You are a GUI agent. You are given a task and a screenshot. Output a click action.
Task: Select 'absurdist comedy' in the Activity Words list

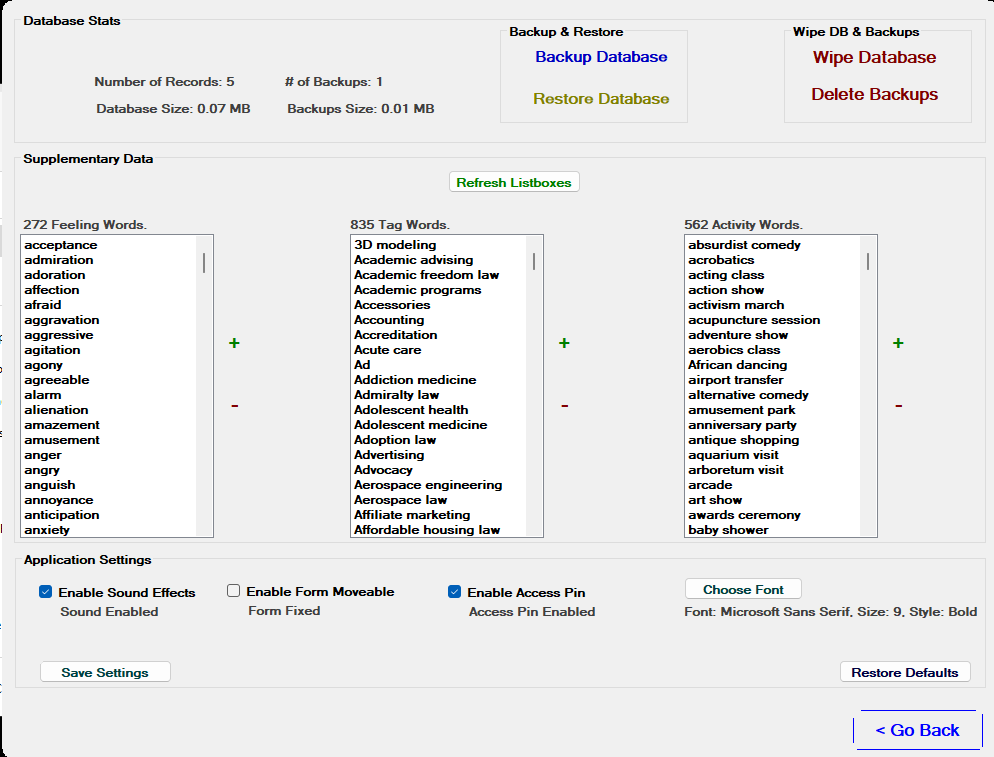pyautogui.click(x=773, y=245)
